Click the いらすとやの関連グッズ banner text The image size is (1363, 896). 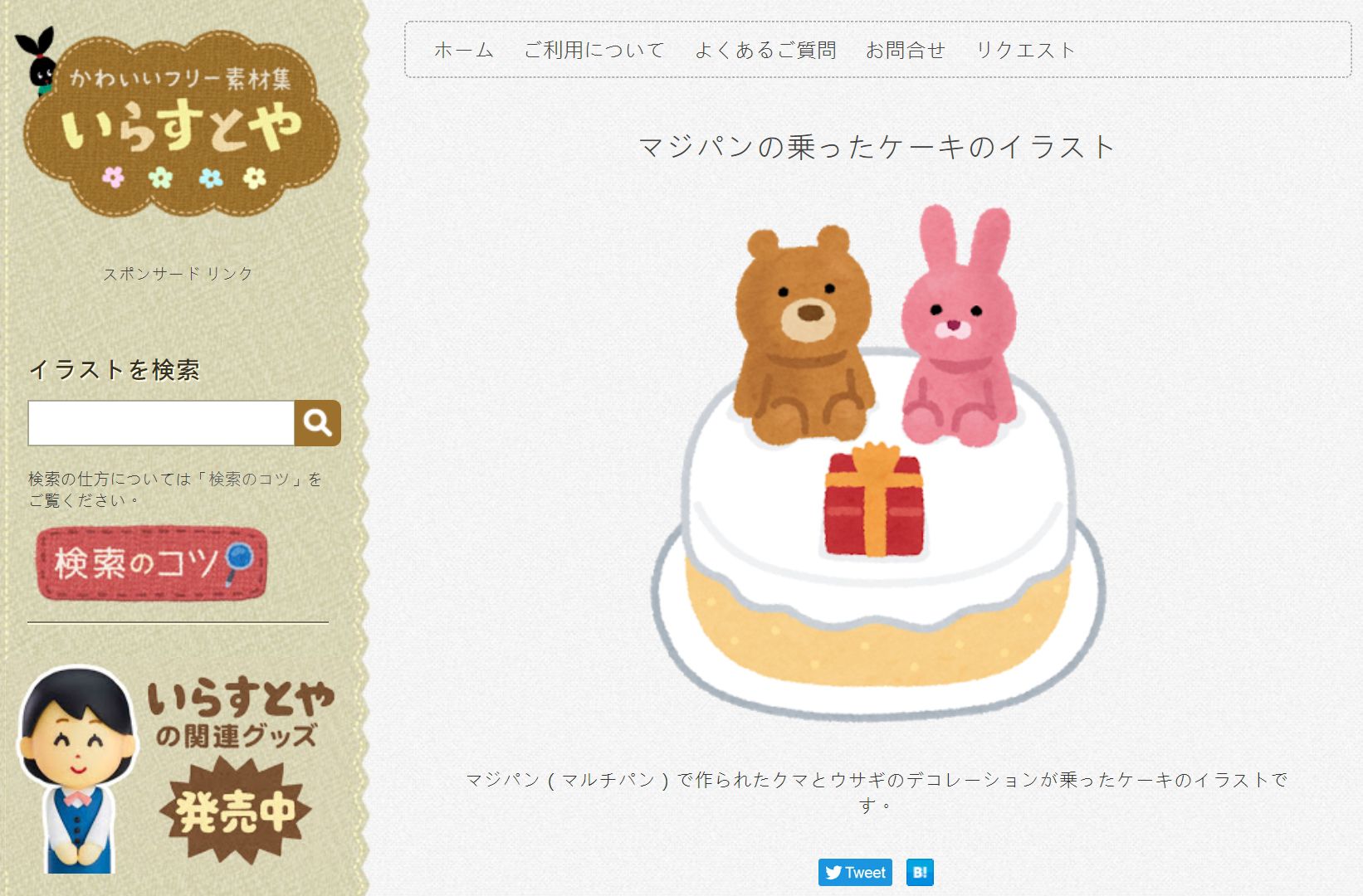241,713
